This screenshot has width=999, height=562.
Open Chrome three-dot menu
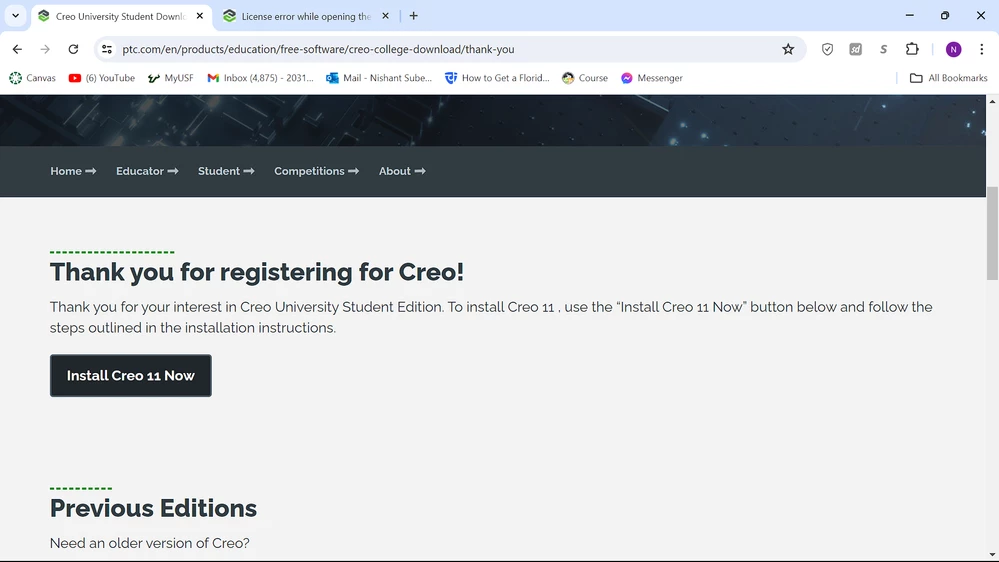pyautogui.click(x=982, y=49)
